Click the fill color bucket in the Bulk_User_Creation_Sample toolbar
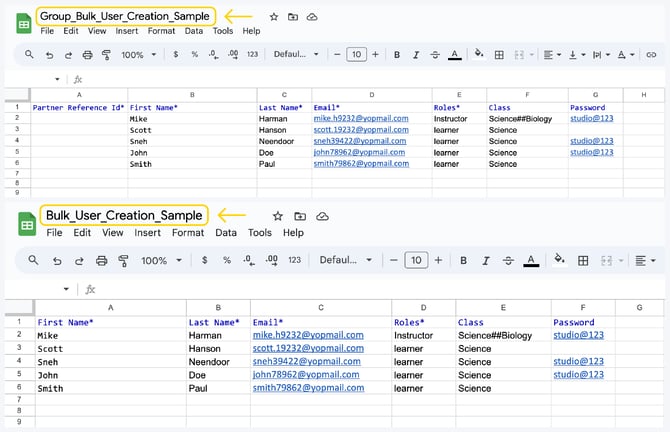The image size is (670, 432). click(x=559, y=260)
